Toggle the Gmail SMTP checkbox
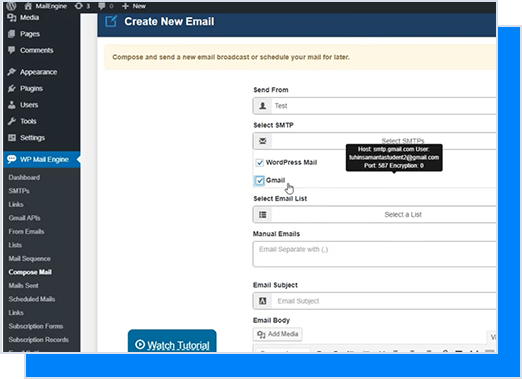The image size is (522, 379). tap(259, 180)
